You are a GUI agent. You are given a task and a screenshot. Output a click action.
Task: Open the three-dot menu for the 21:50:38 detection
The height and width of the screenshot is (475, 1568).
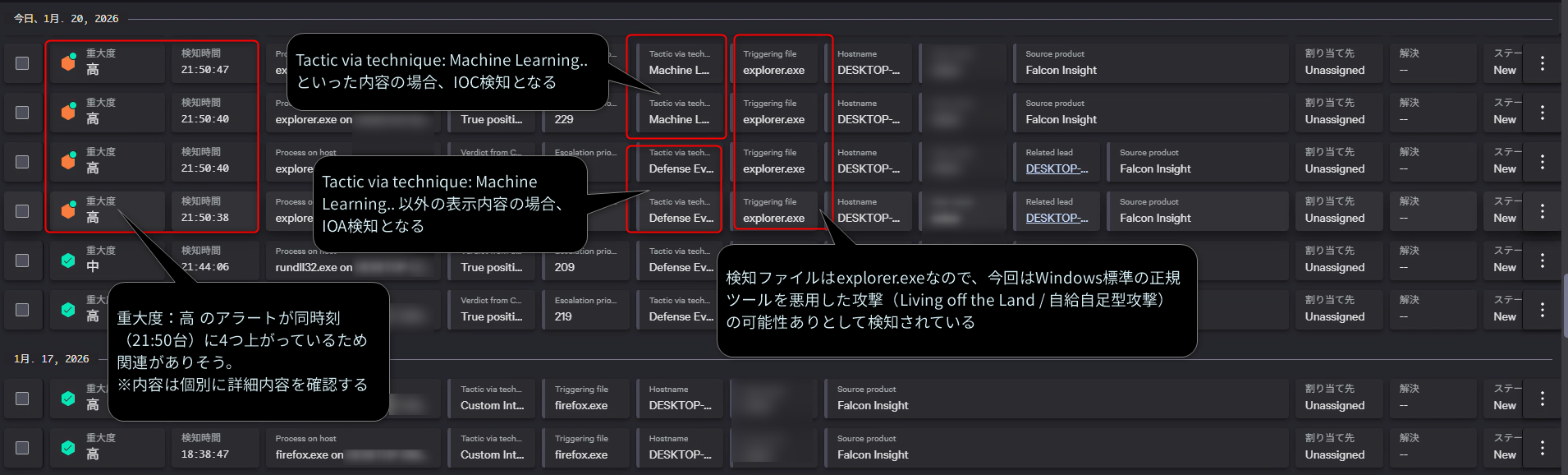pos(1542,210)
